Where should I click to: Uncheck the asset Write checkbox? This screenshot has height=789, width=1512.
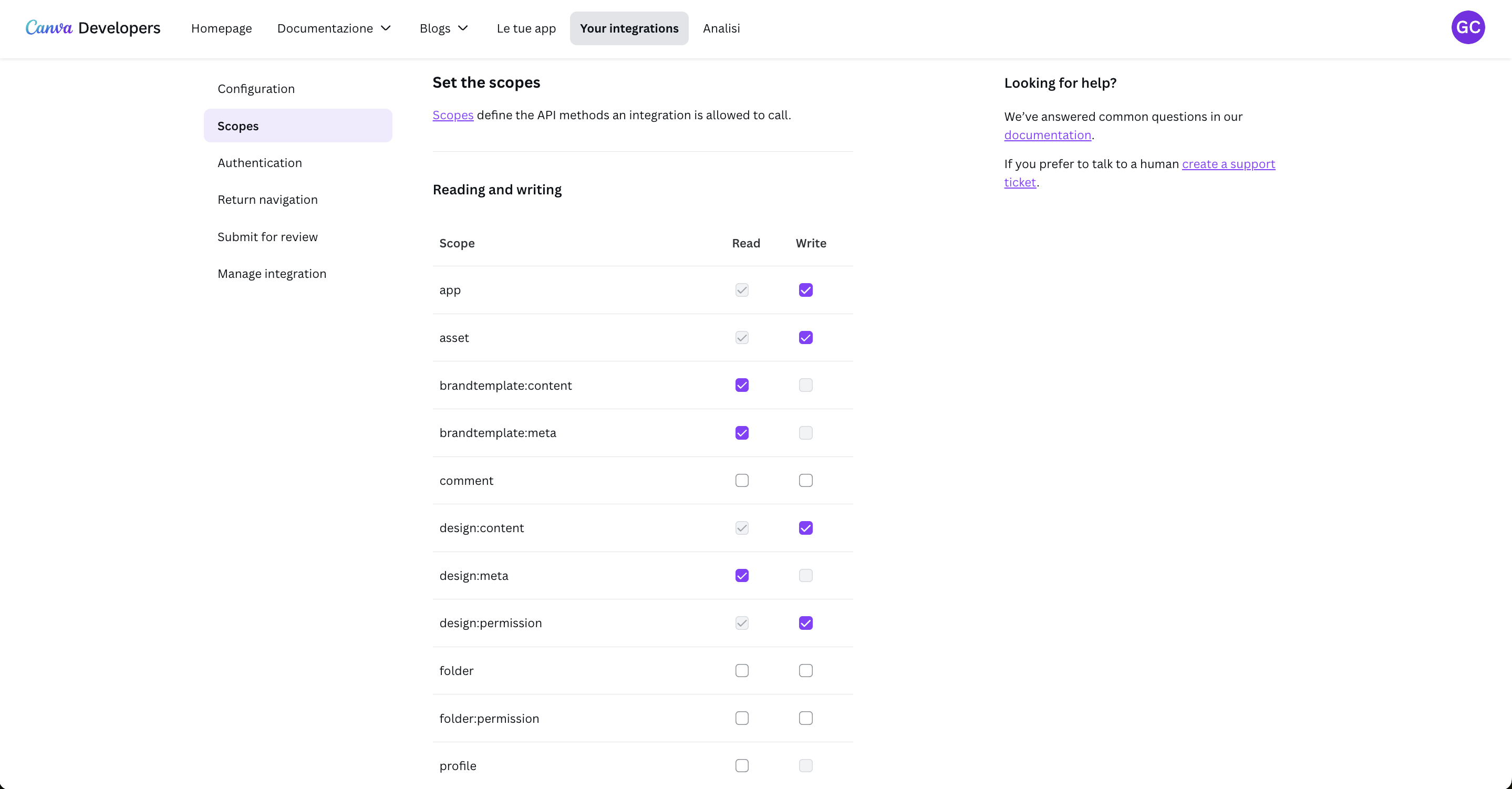(x=805, y=338)
